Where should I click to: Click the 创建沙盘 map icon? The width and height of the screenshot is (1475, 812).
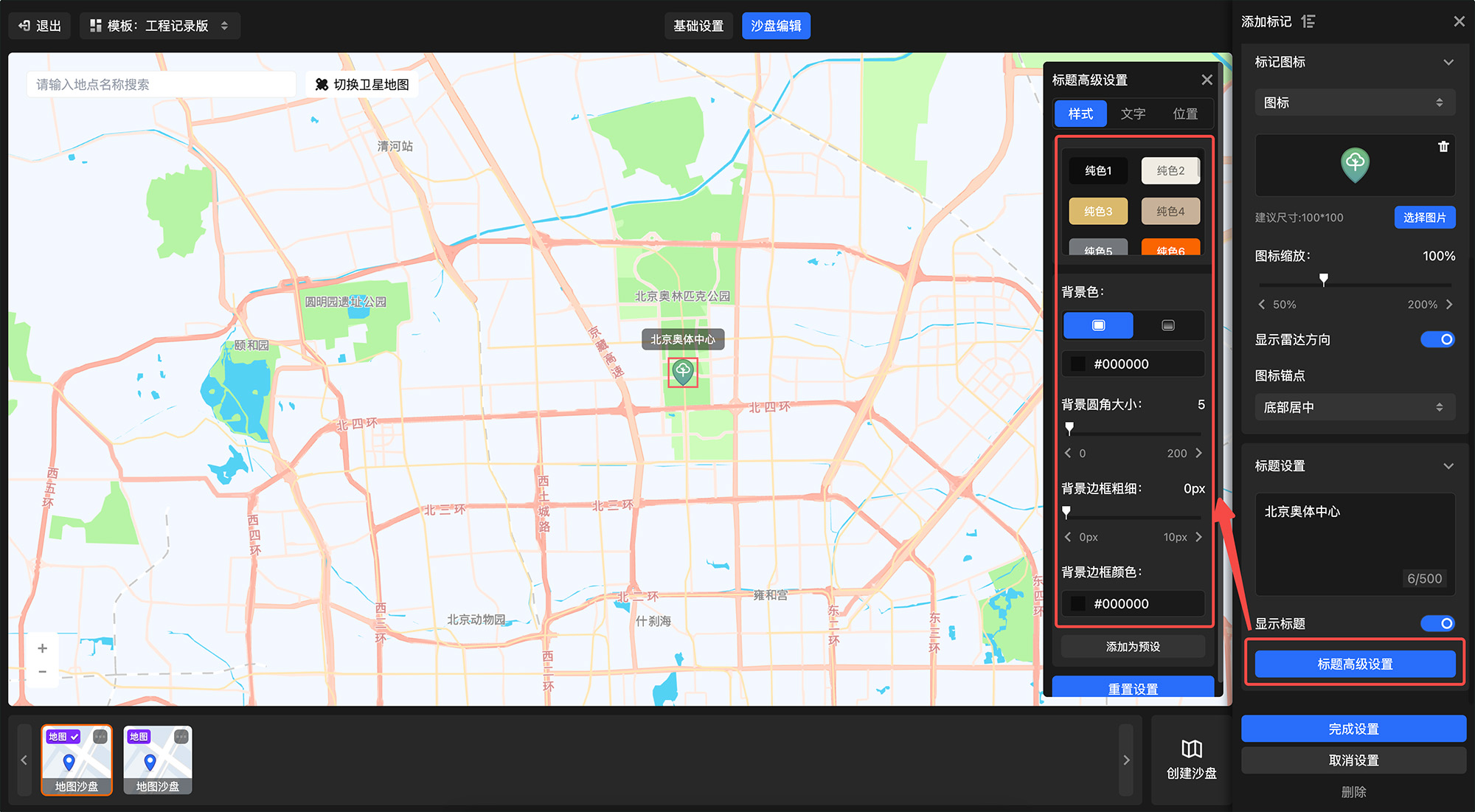(1191, 749)
